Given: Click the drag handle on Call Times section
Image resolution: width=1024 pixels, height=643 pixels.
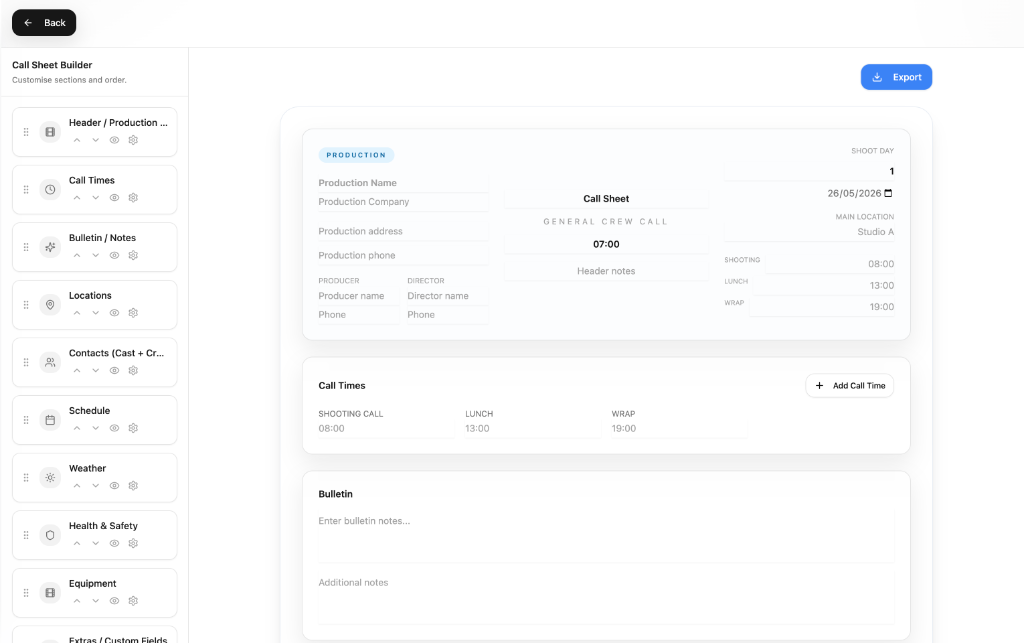Looking at the screenshot, I should 26,190.
